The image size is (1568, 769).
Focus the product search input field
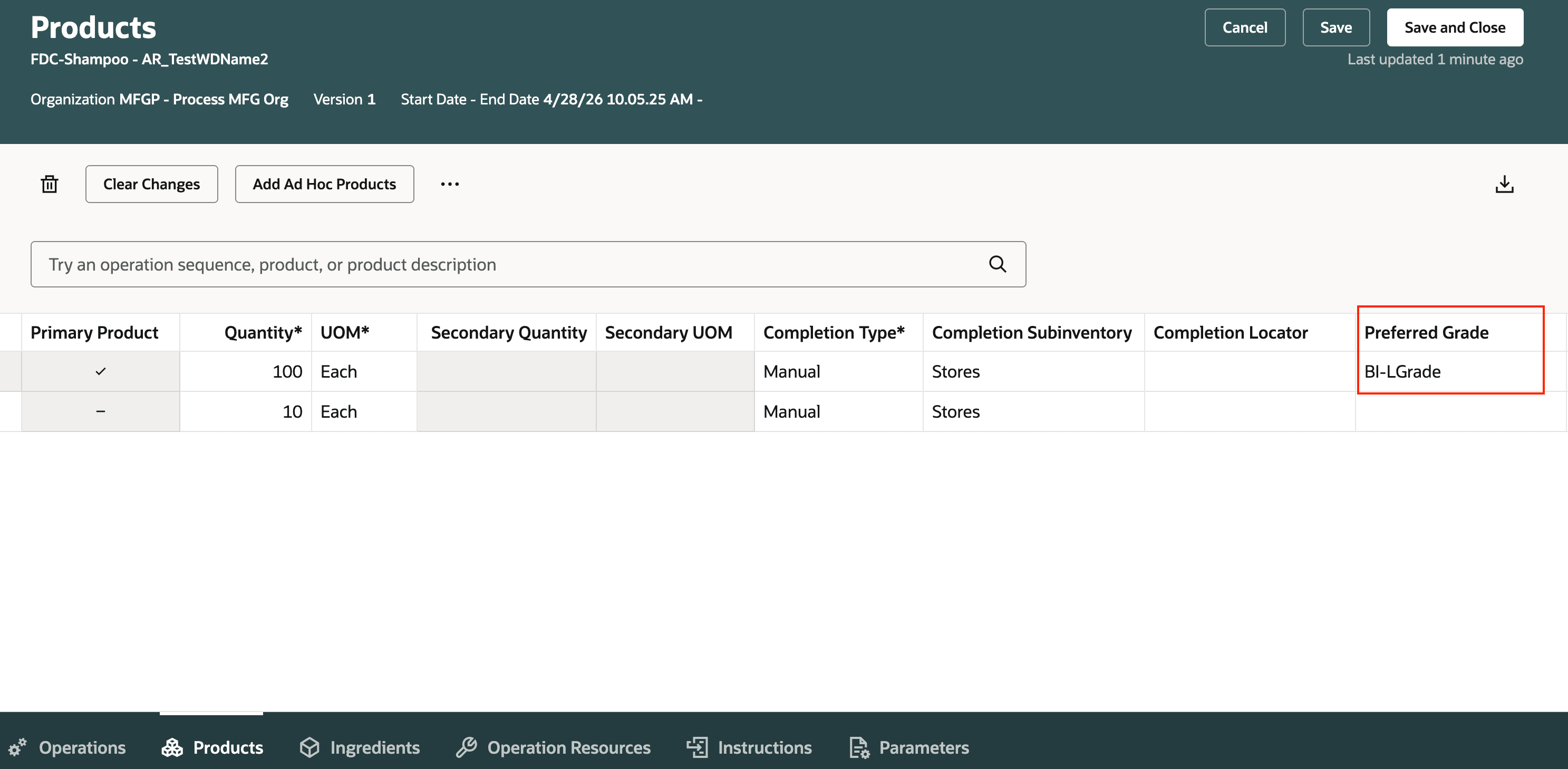tap(528, 264)
